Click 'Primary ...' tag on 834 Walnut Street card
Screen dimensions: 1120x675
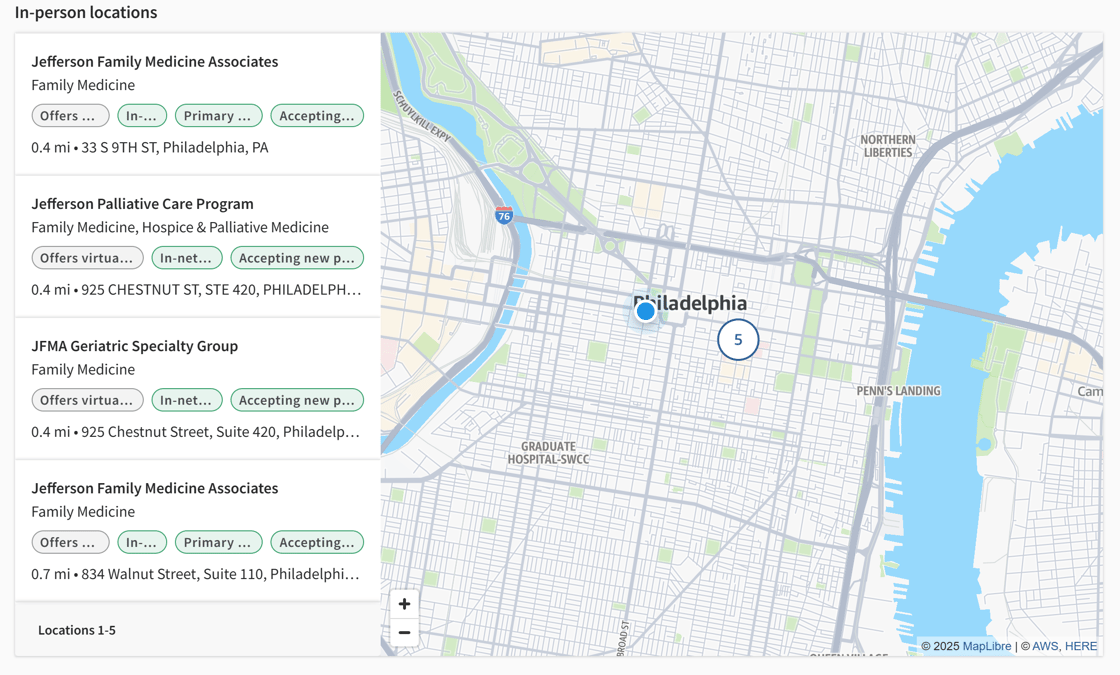[219, 542]
